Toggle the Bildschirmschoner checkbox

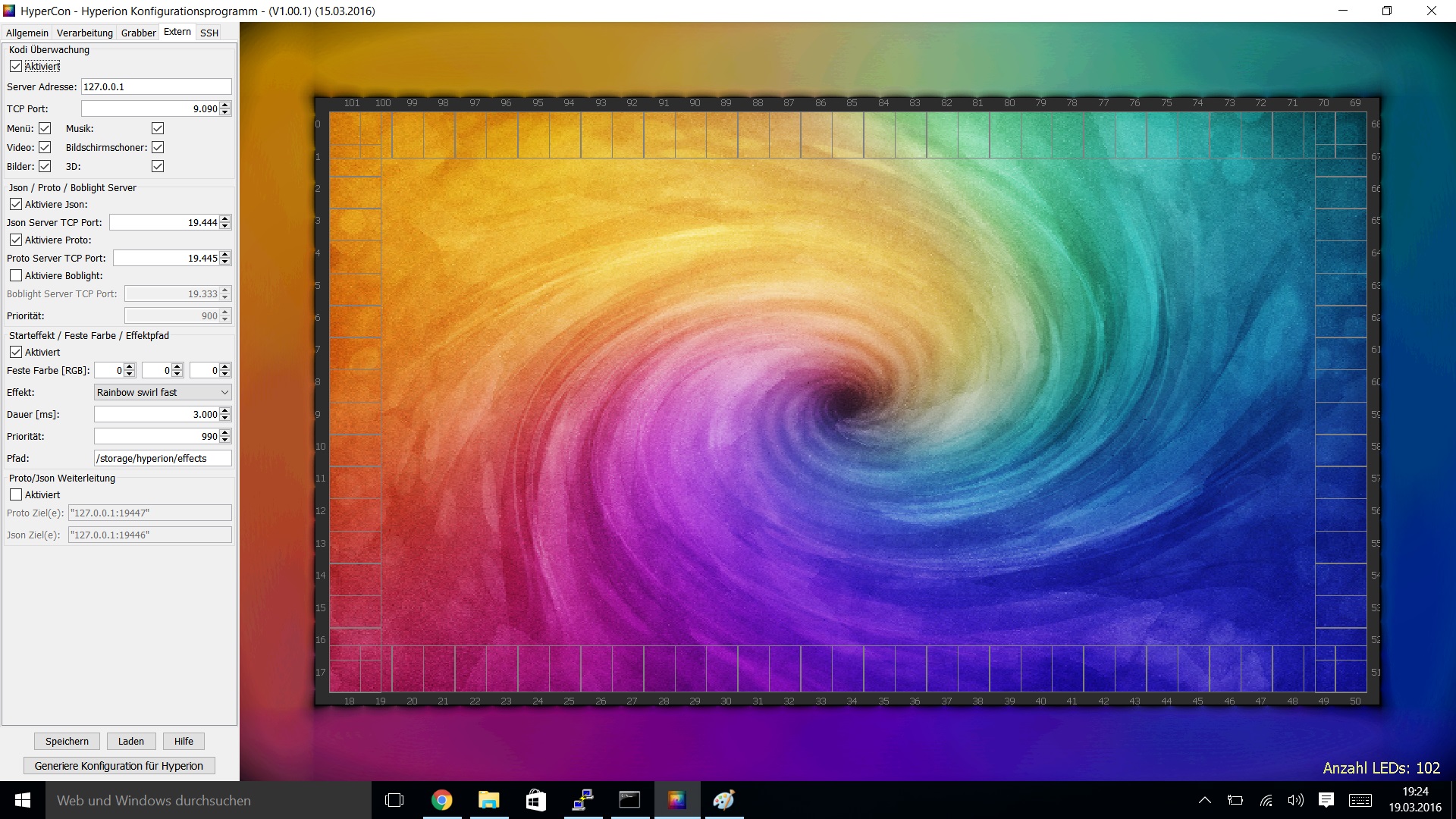(x=158, y=147)
